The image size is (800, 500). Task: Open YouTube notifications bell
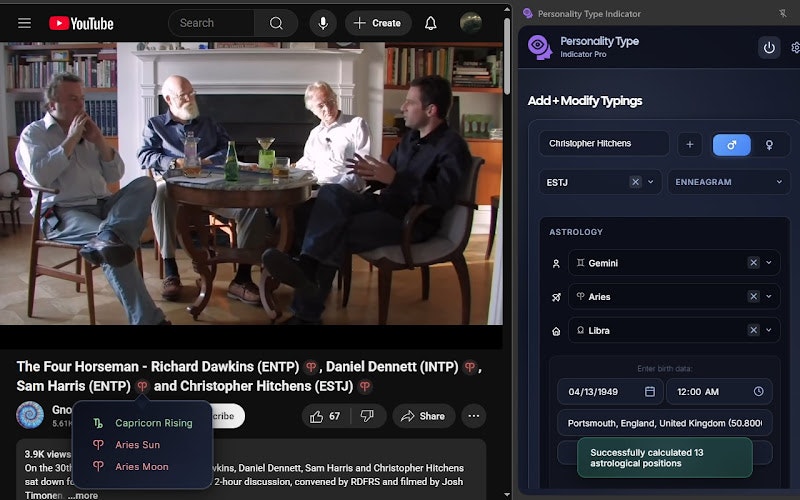tap(431, 23)
